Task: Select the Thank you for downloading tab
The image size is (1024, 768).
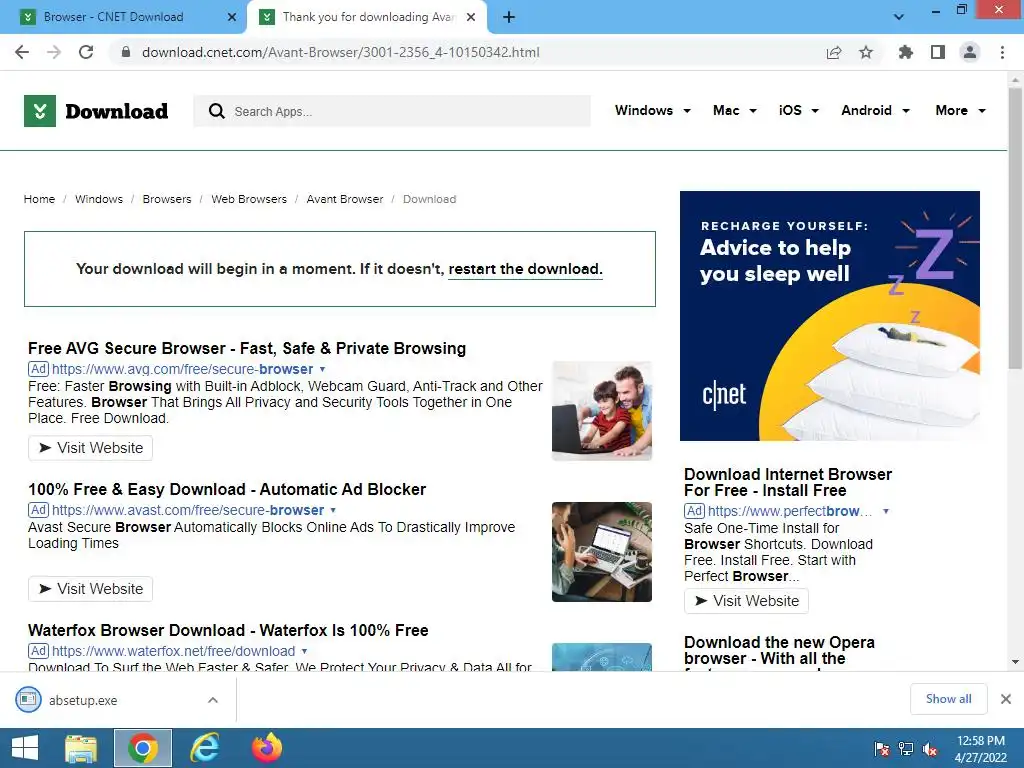Action: click(x=366, y=17)
